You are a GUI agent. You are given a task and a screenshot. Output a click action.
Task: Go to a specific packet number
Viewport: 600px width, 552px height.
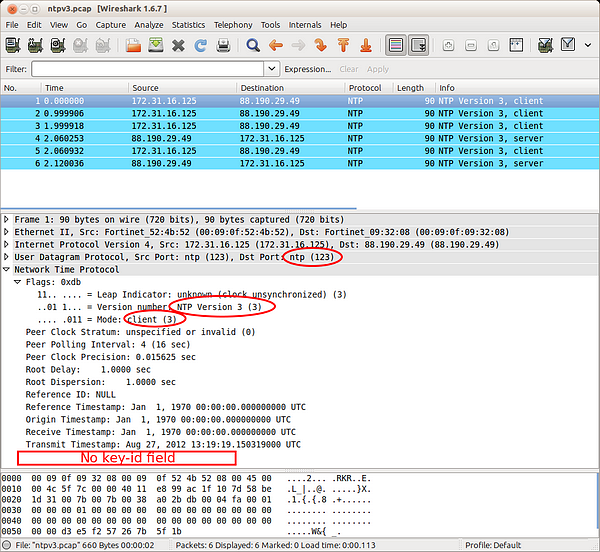[321, 45]
